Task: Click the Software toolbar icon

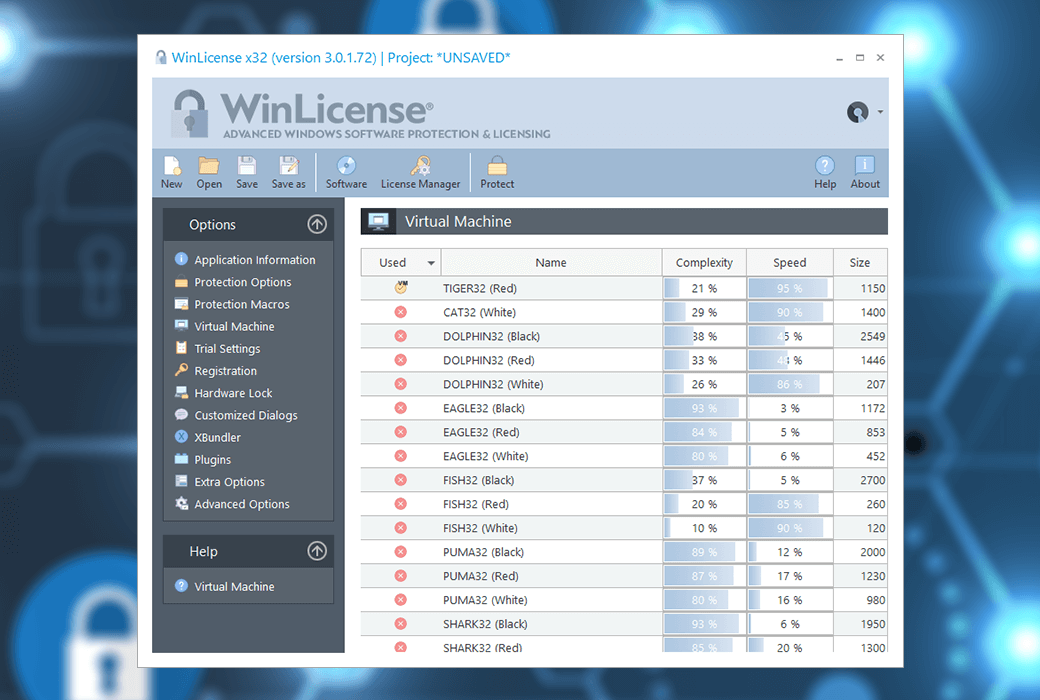Action: coord(346,170)
